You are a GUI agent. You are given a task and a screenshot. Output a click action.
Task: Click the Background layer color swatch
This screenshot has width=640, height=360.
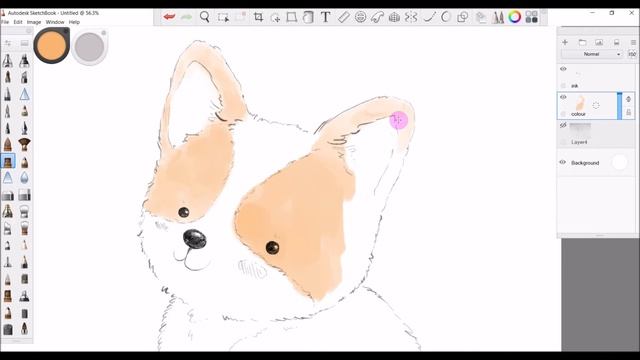pyautogui.click(x=620, y=162)
